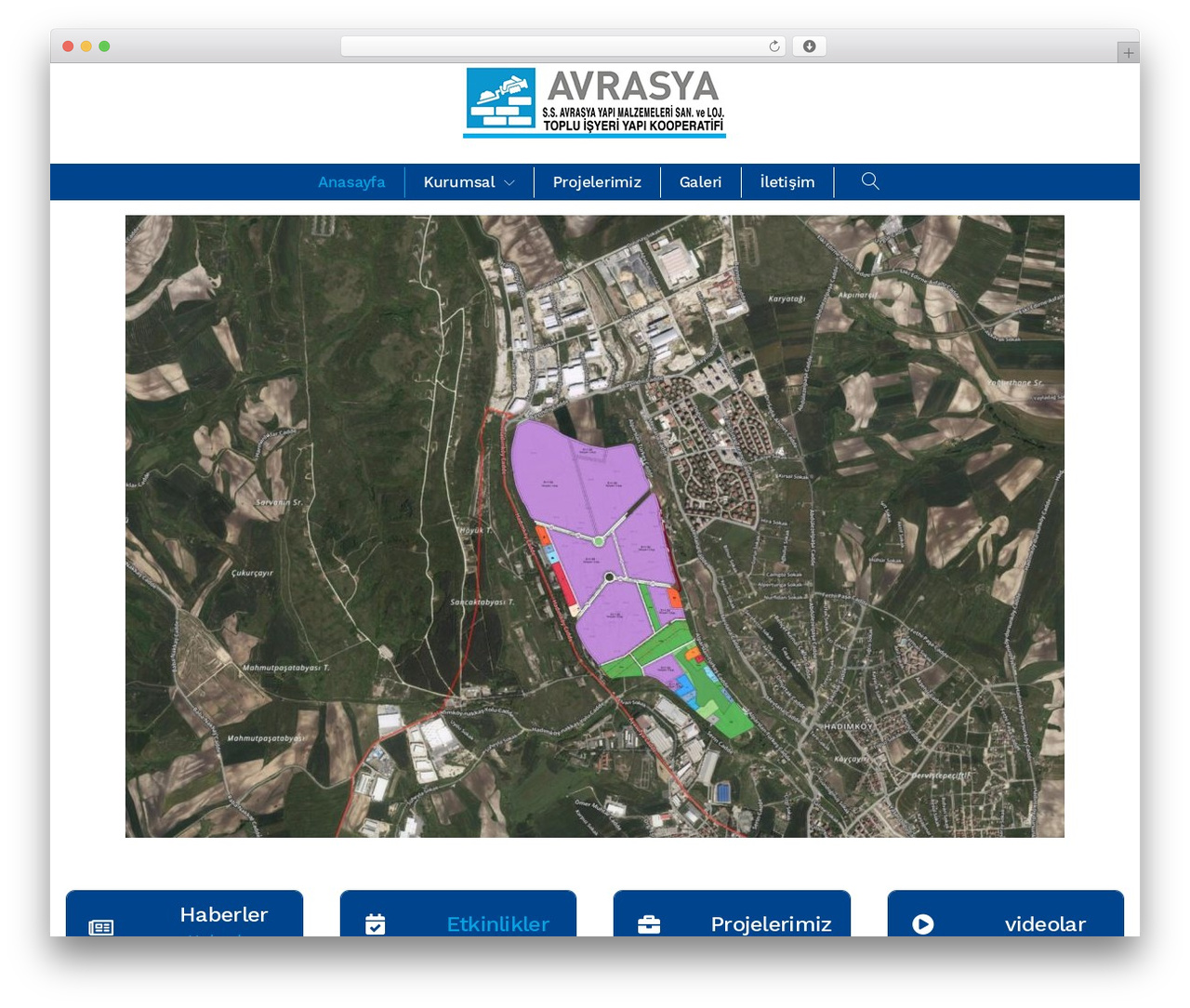Click the videolar play circle icon
Screen dimensions: 1190x1008
[923, 923]
